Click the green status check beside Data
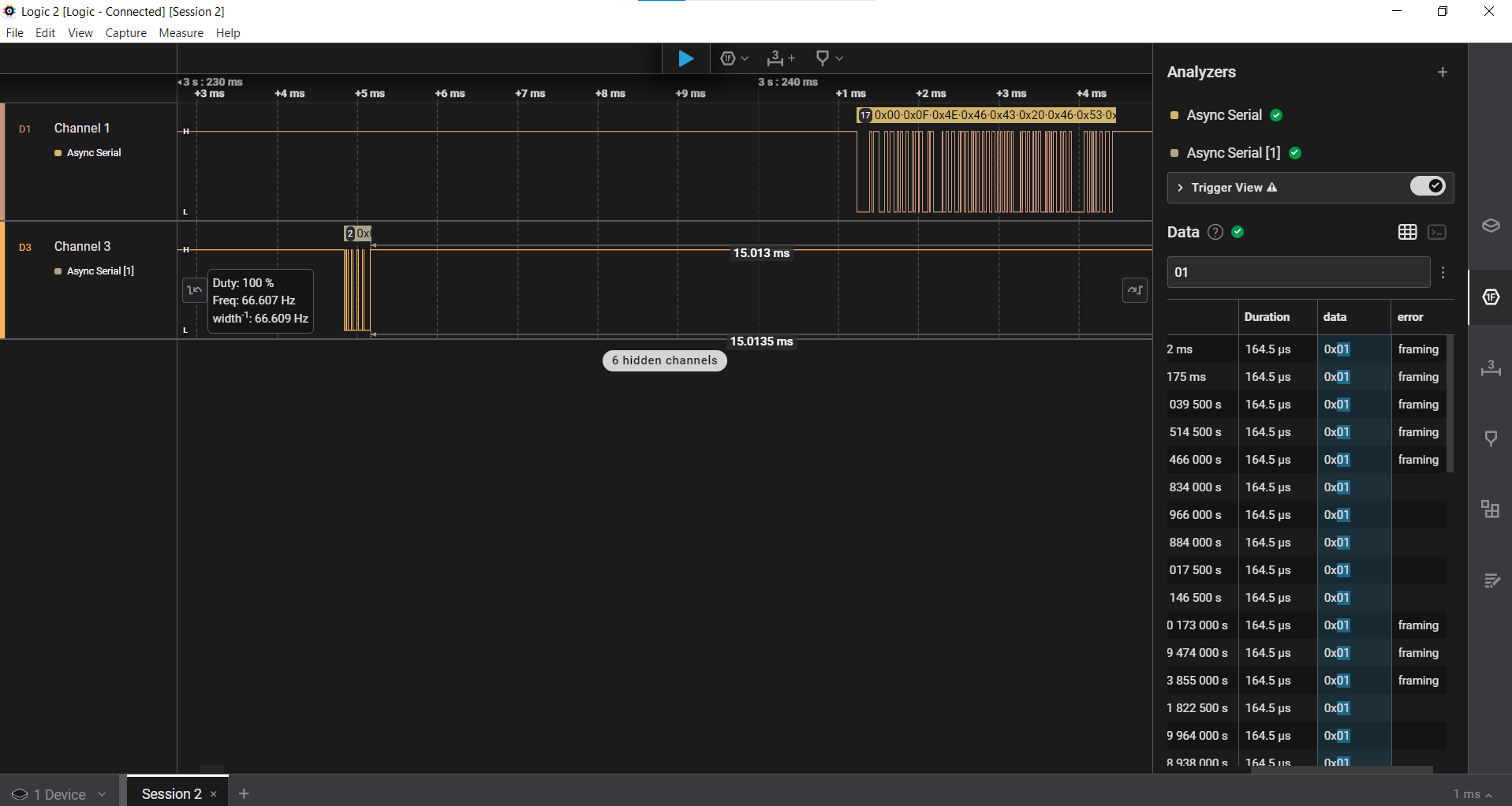 click(1238, 232)
